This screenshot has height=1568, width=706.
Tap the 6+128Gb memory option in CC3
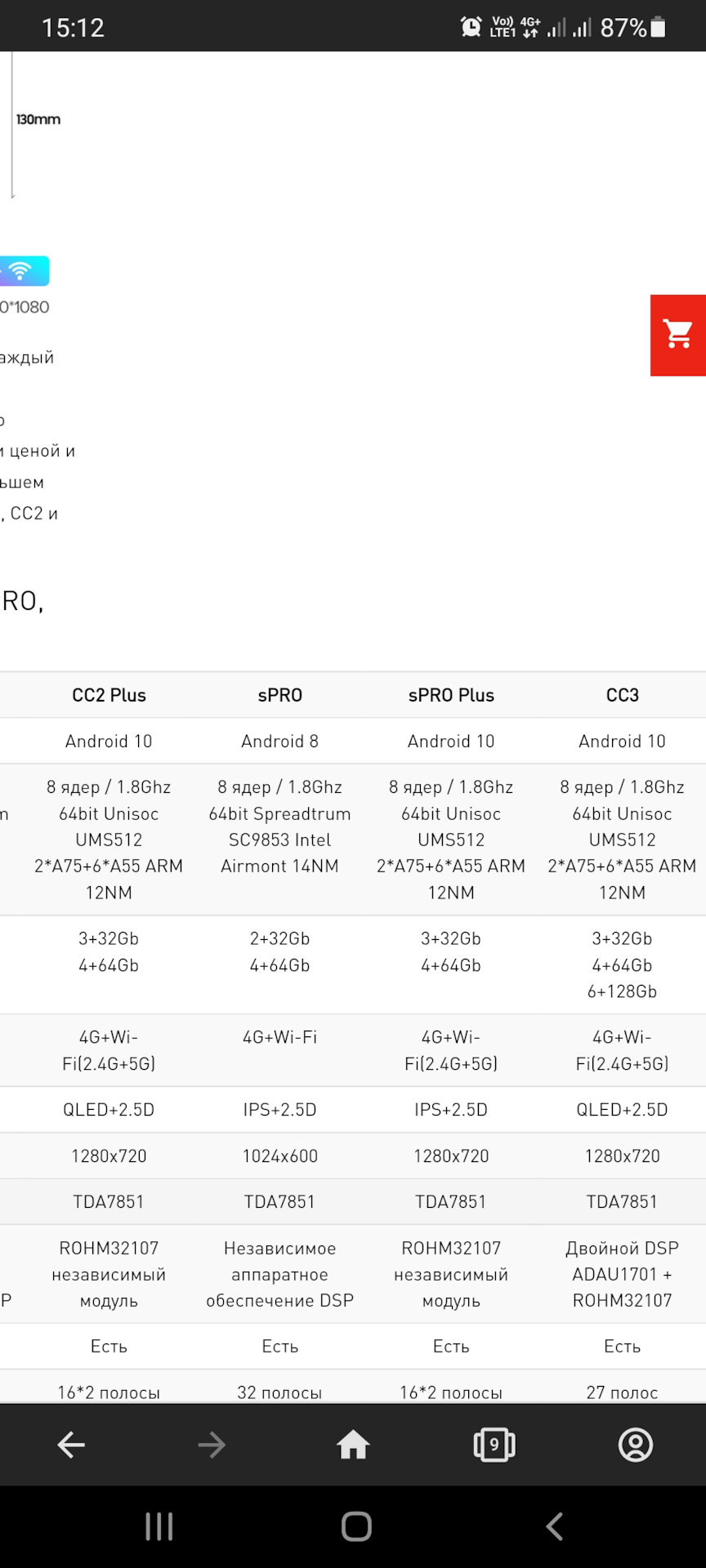coord(622,991)
